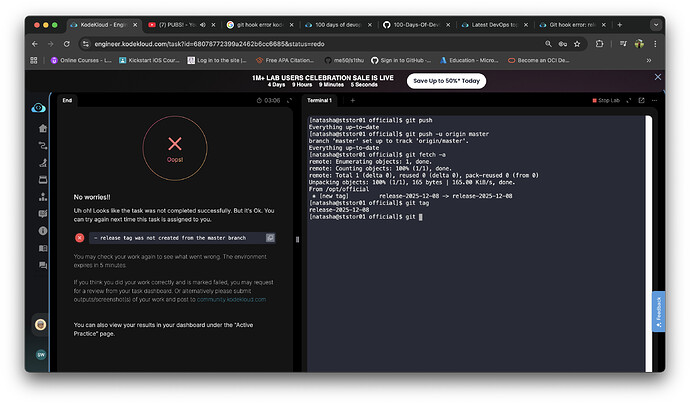Open the Chrome profile avatar

point(639,44)
